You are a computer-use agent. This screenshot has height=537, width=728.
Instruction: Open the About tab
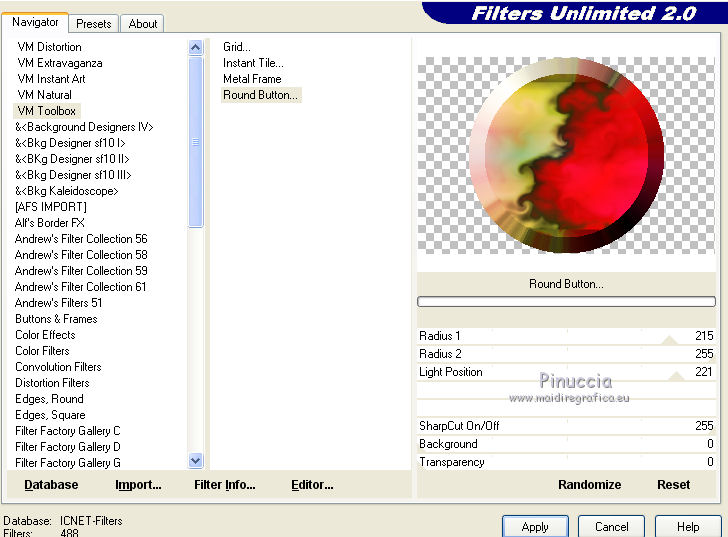coord(143,24)
